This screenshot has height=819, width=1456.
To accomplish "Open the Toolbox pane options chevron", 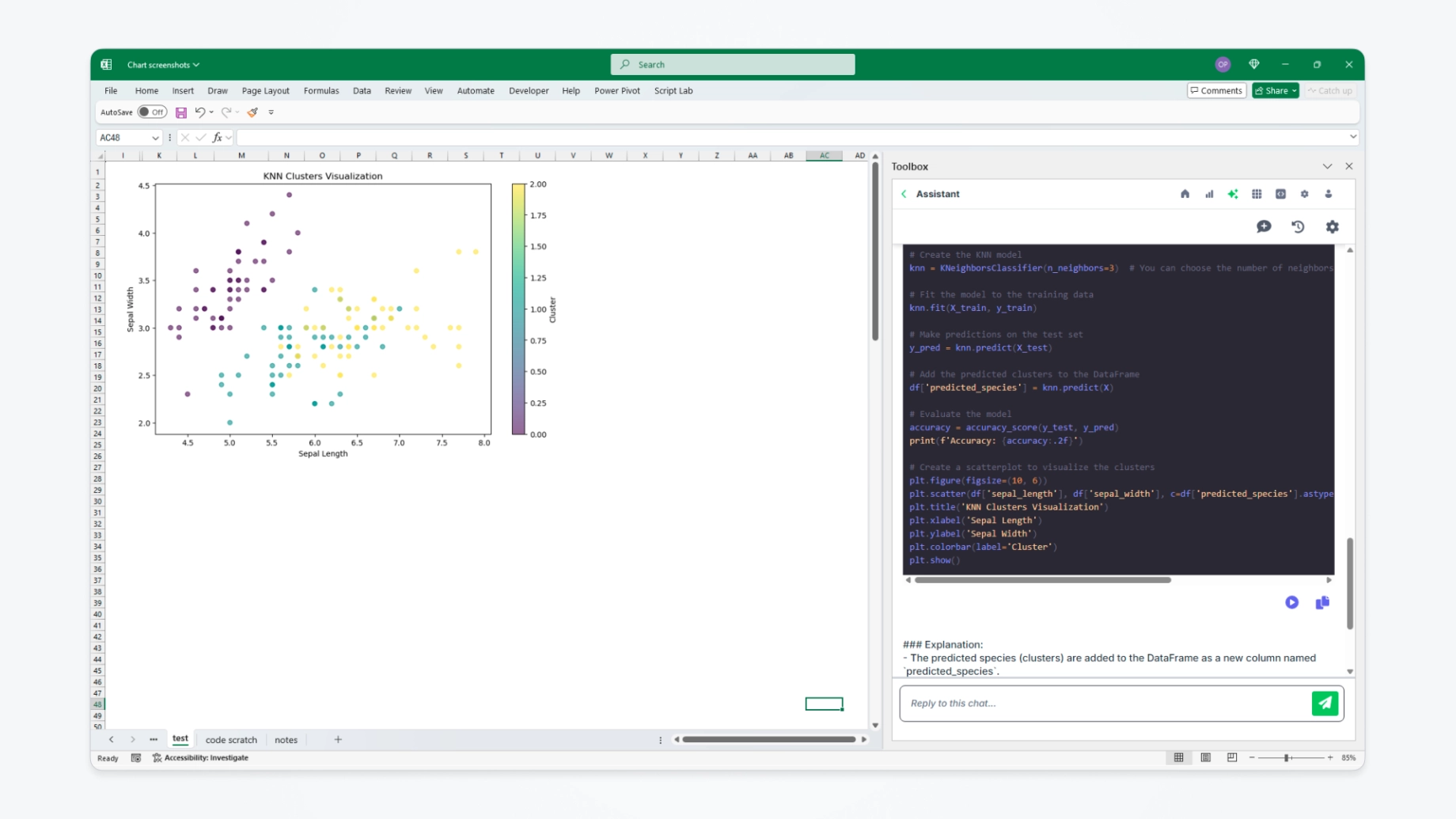I will click(1327, 167).
